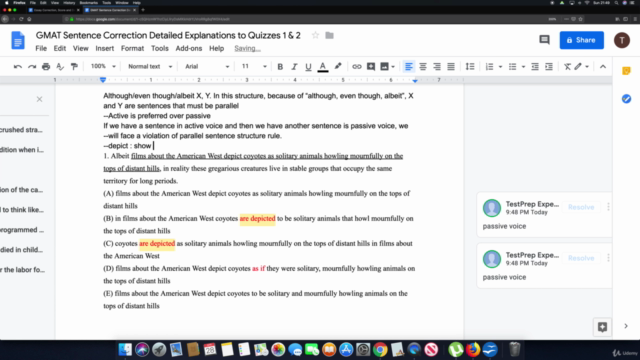The width and height of the screenshot is (640, 360).
Task: Toggle italic formatting
Action: tap(294, 67)
